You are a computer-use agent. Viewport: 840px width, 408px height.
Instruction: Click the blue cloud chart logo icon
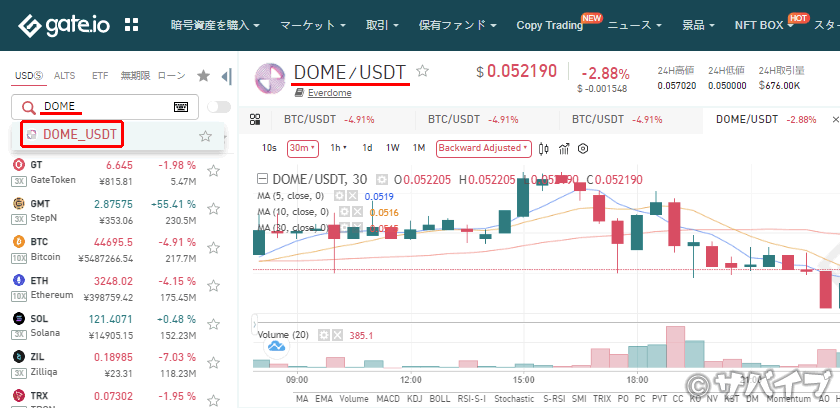(x=277, y=346)
